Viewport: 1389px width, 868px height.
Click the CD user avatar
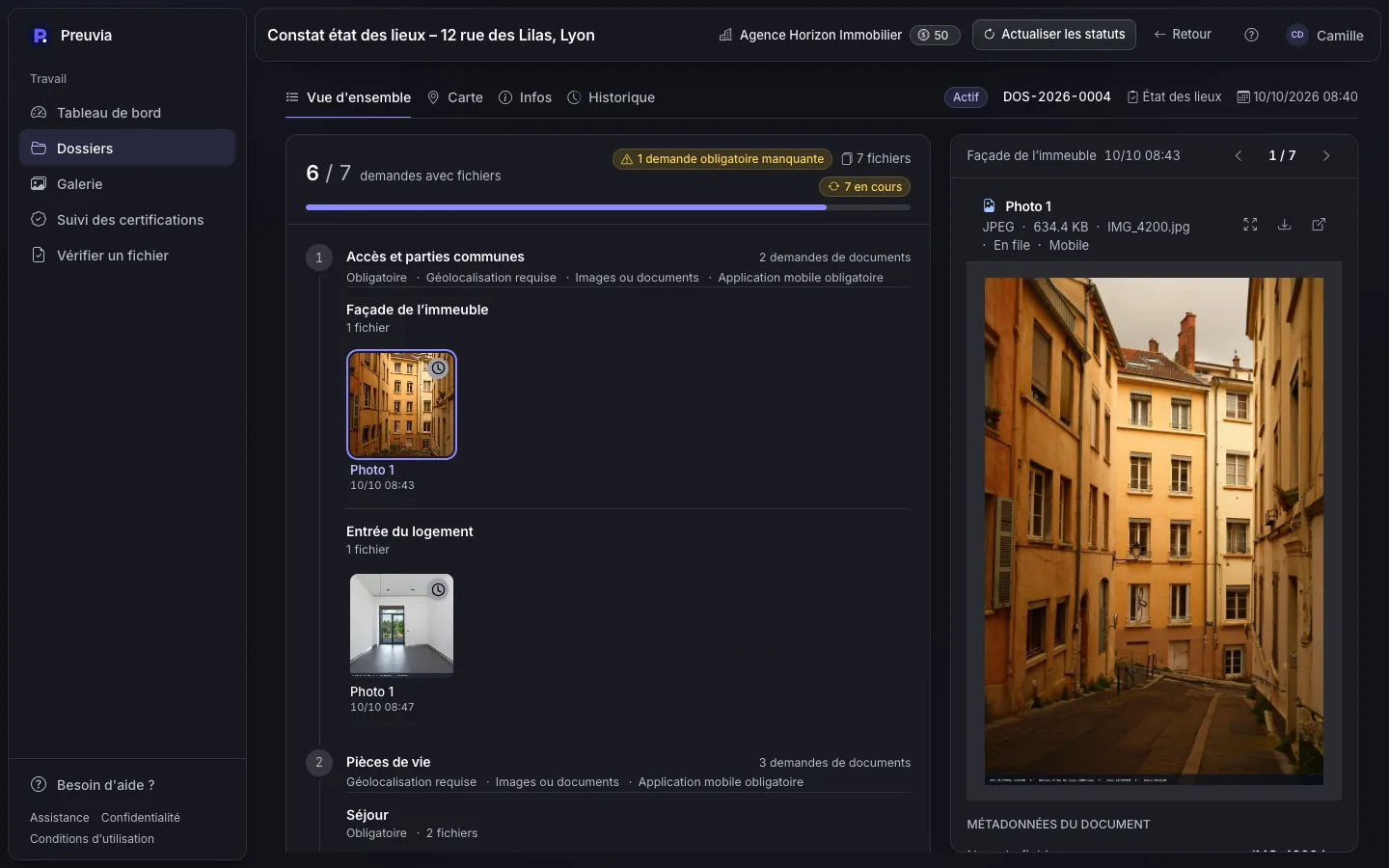point(1297,35)
